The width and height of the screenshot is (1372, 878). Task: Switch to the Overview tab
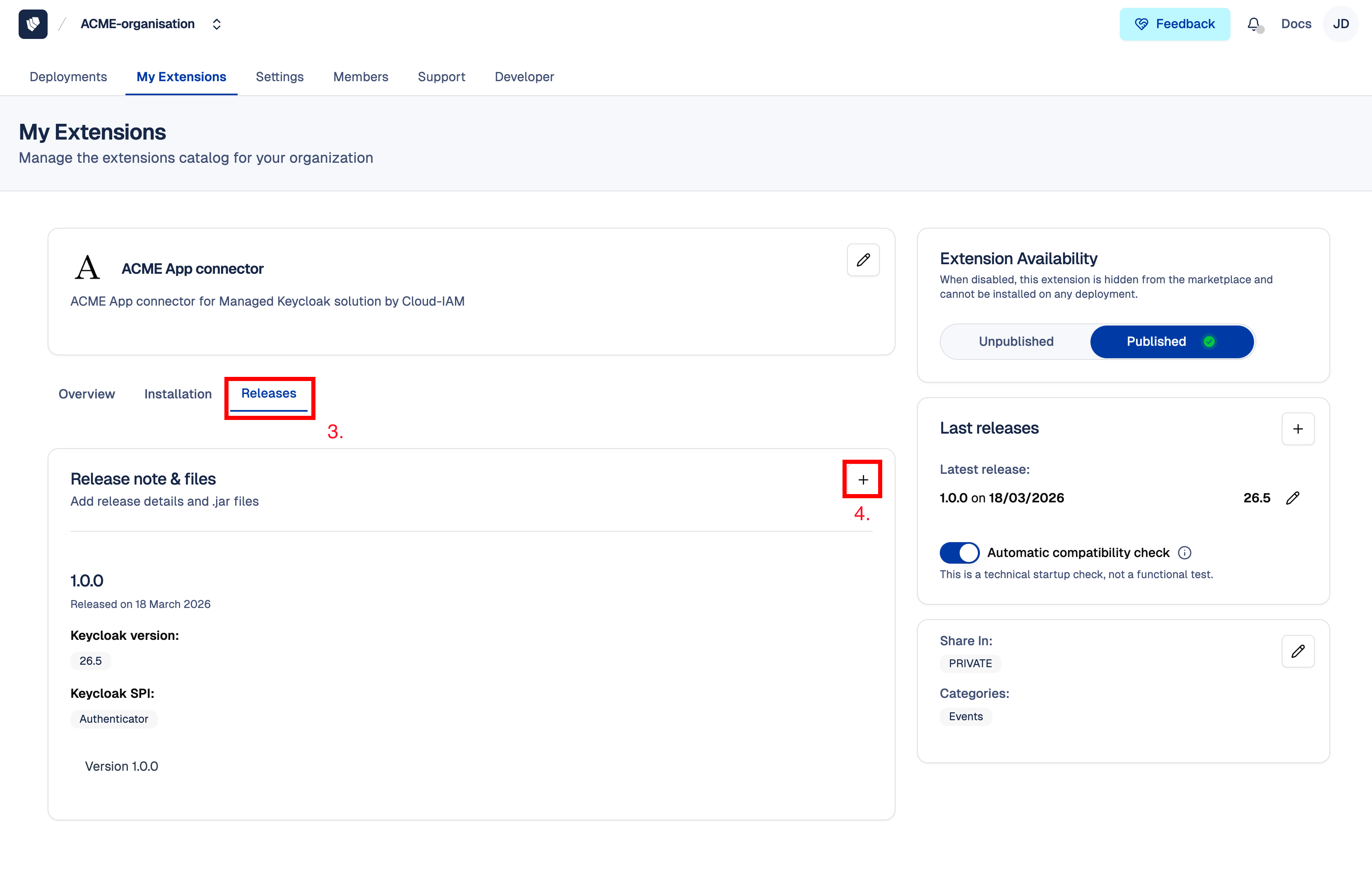(x=87, y=394)
